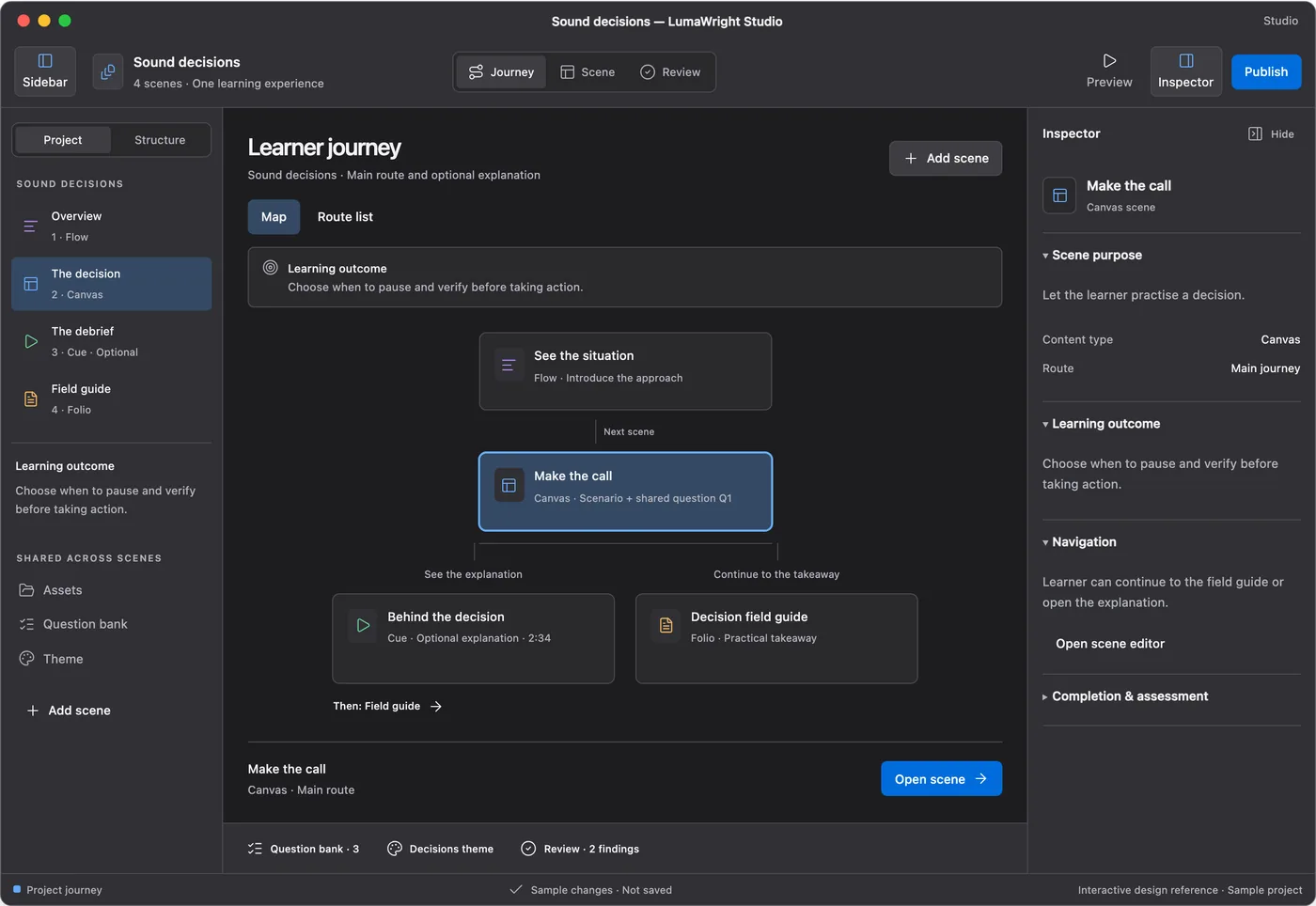Viewport: 1316px width, 906px height.
Task: Open the Question bank in sidebar
Action: pyautogui.click(x=111, y=624)
